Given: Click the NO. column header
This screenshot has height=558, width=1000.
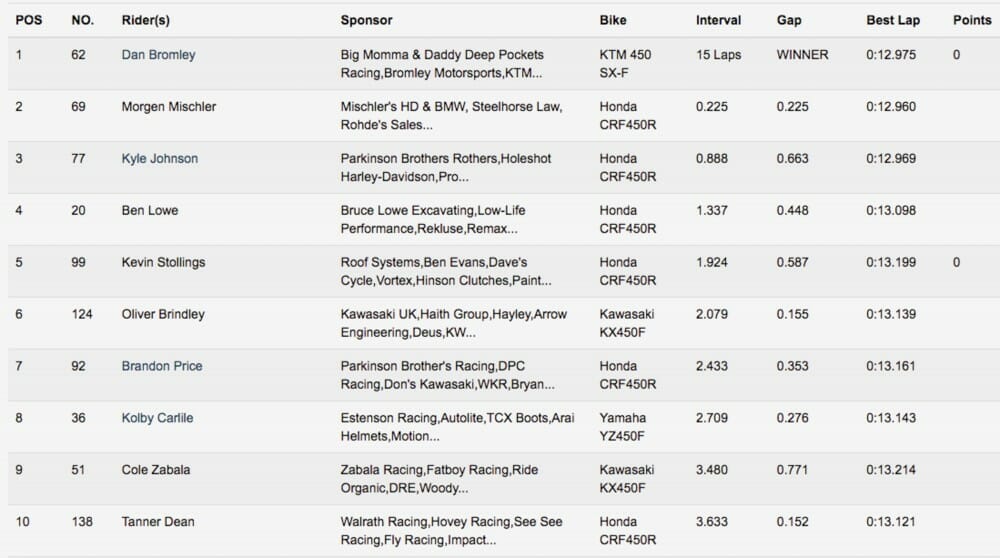Looking at the screenshot, I should tap(82, 20).
